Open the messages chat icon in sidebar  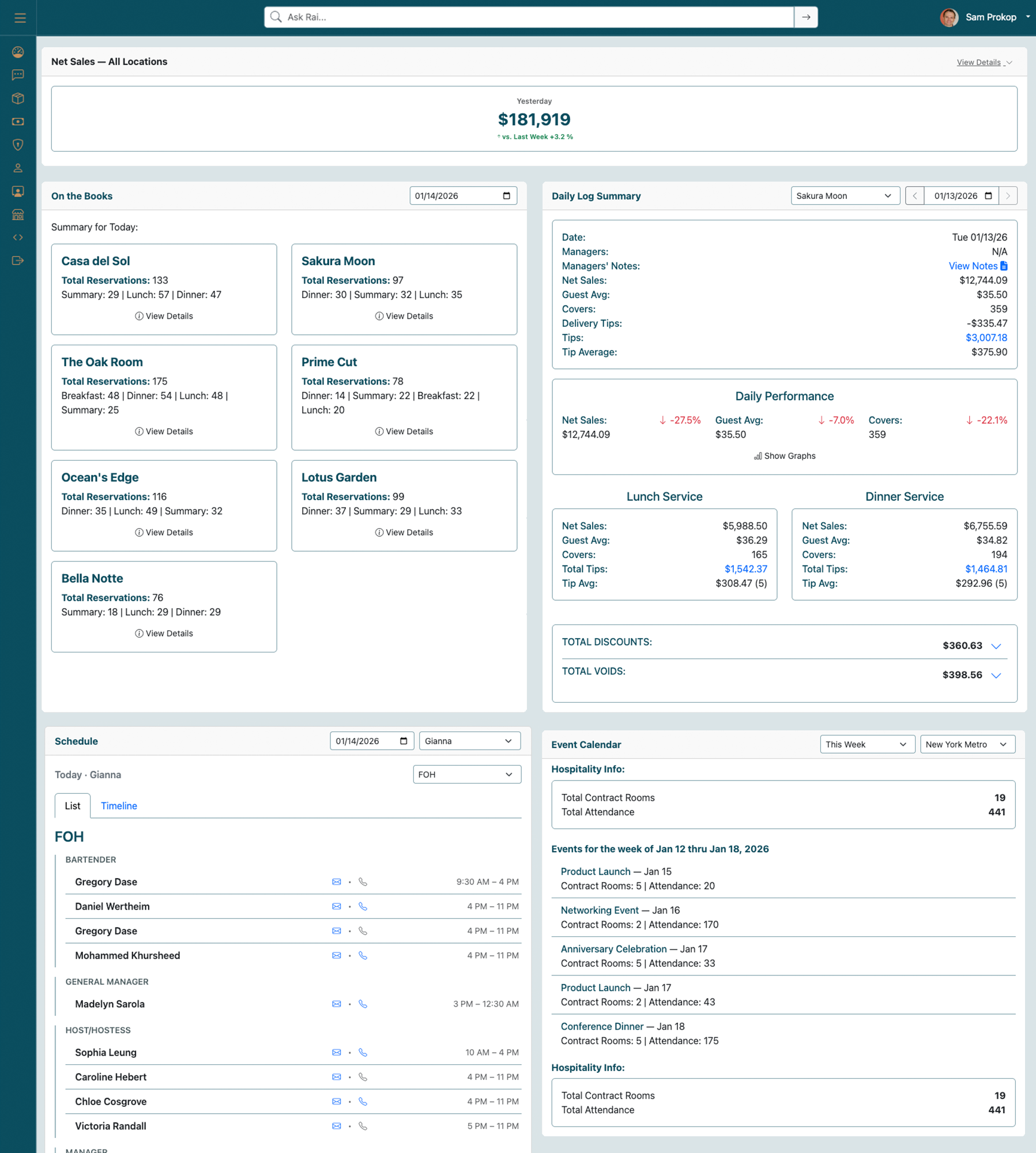(x=17, y=75)
